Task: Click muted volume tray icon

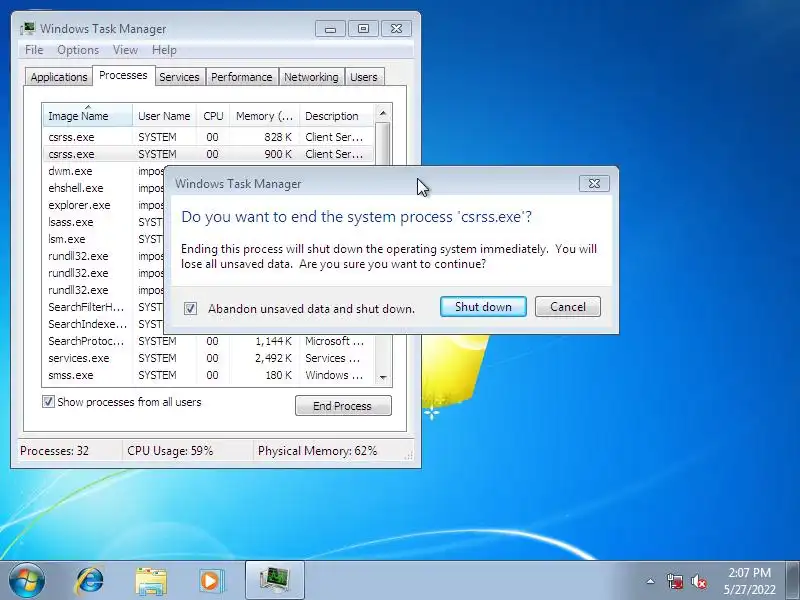Action: 698,581
